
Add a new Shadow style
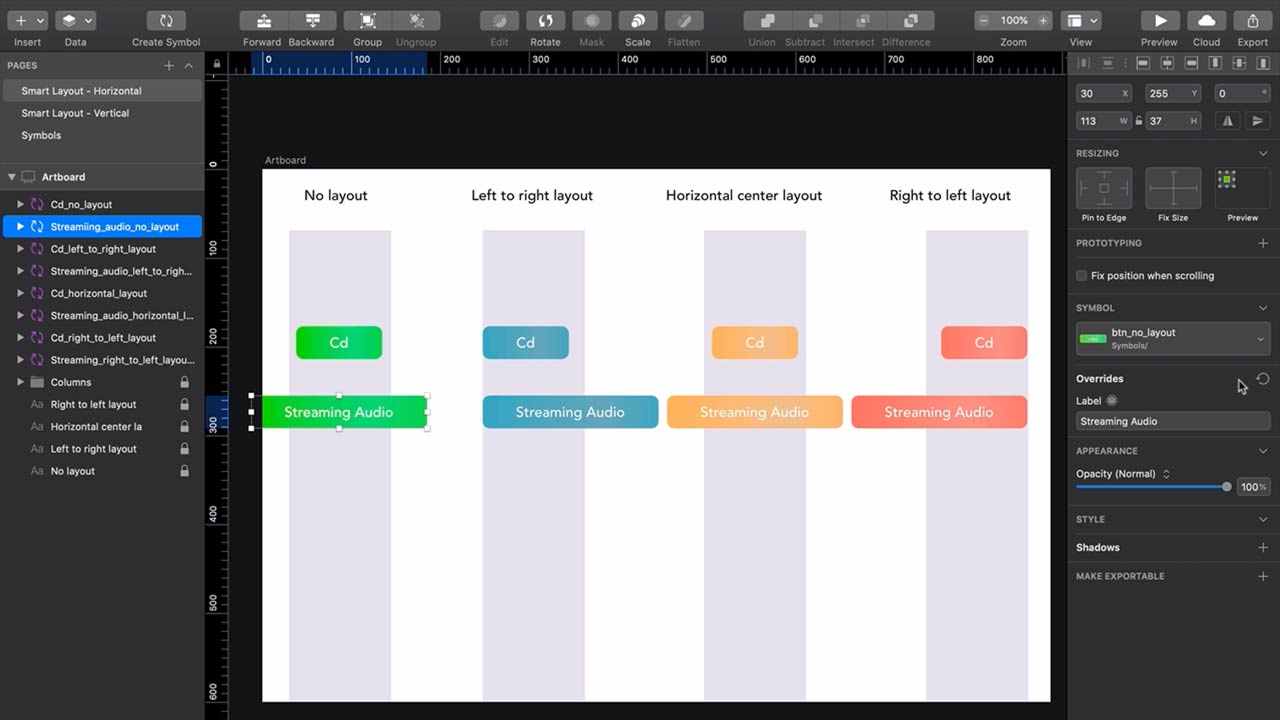pos(1262,547)
